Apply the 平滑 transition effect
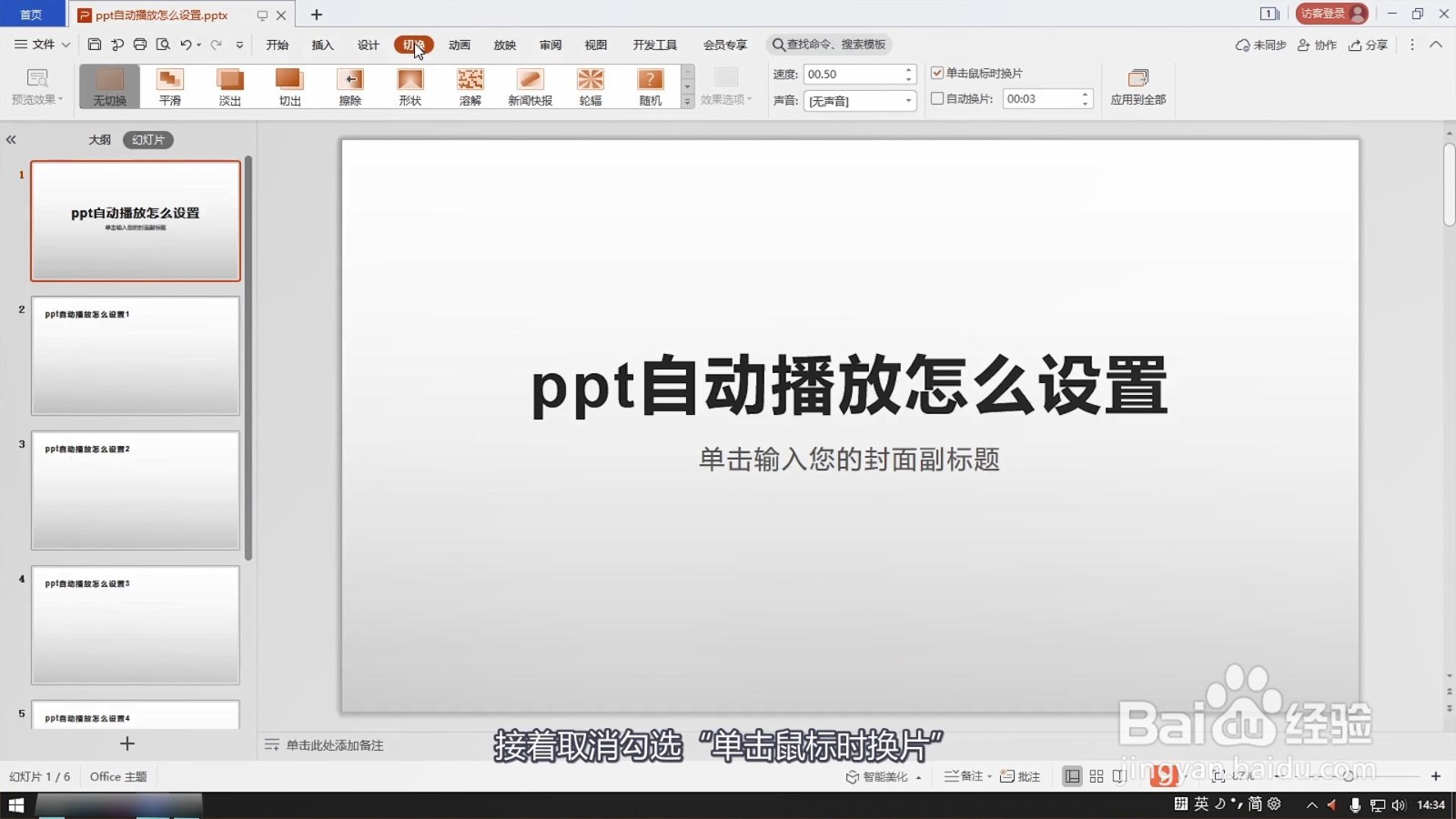1456x819 pixels. (169, 86)
